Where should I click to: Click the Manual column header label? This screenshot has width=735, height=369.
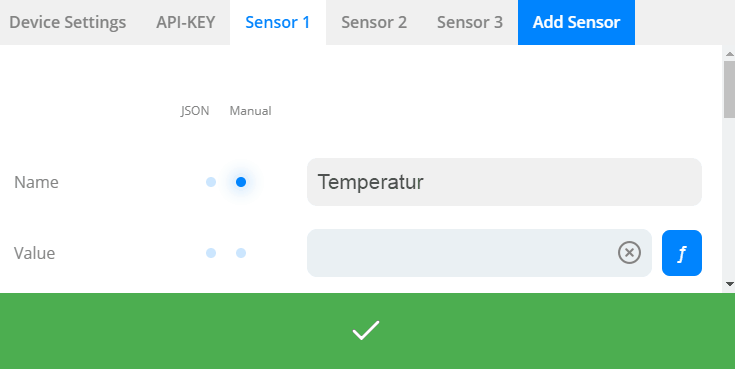point(250,111)
